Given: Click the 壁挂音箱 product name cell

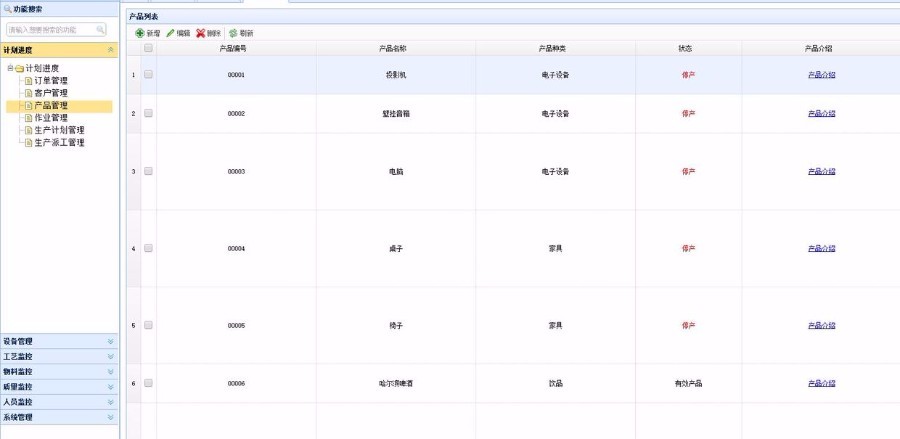Looking at the screenshot, I should coord(396,114).
